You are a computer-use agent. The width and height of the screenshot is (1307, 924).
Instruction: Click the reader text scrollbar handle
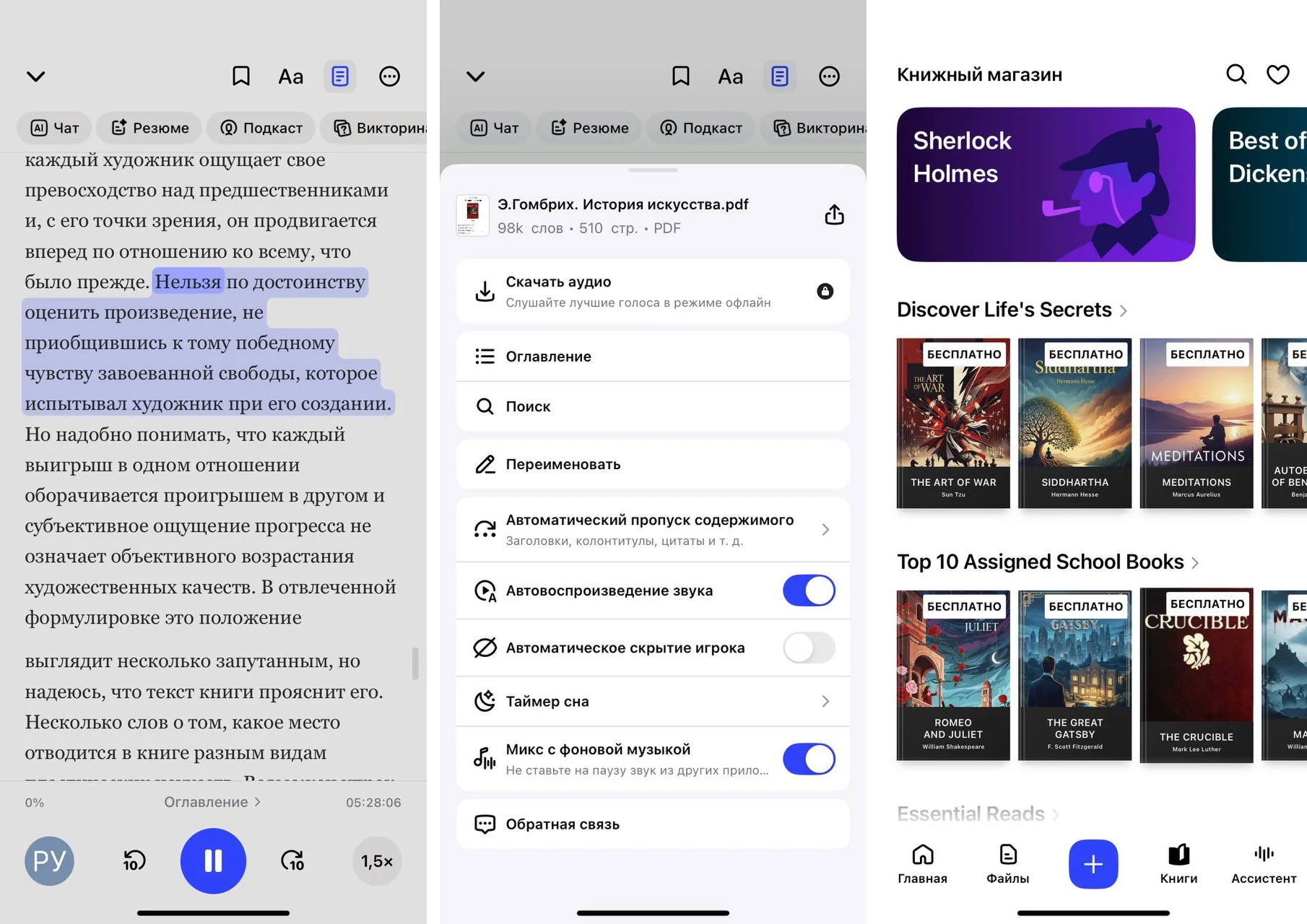pyautogui.click(x=415, y=663)
